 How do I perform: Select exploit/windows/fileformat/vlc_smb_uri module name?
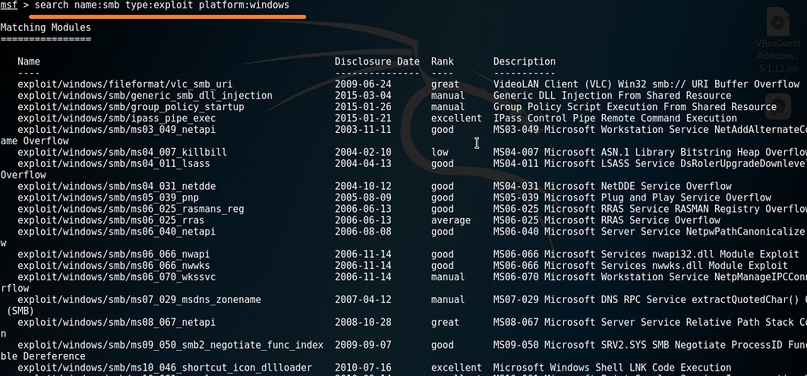point(125,84)
